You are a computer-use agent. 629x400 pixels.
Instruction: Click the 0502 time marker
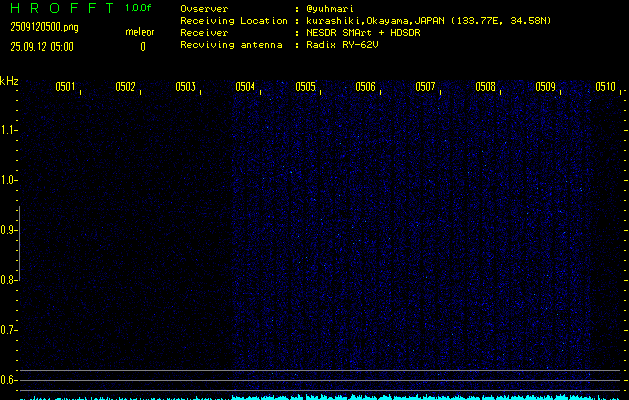[126, 87]
